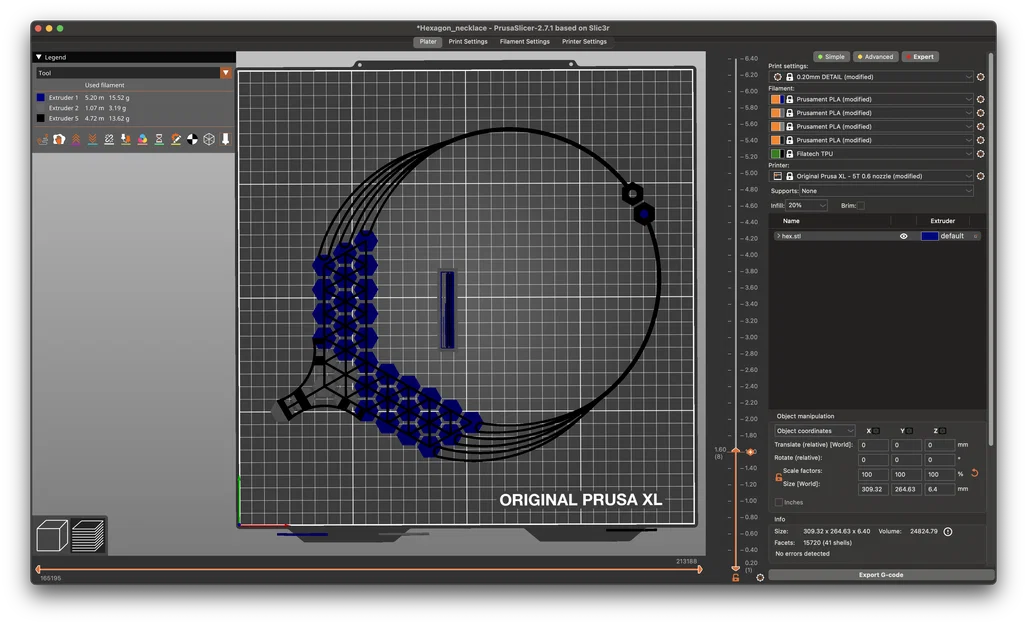Click Extruder 1 blue legend swatch
Viewport: 1027px width, 625px height.
pyautogui.click(x=41, y=98)
